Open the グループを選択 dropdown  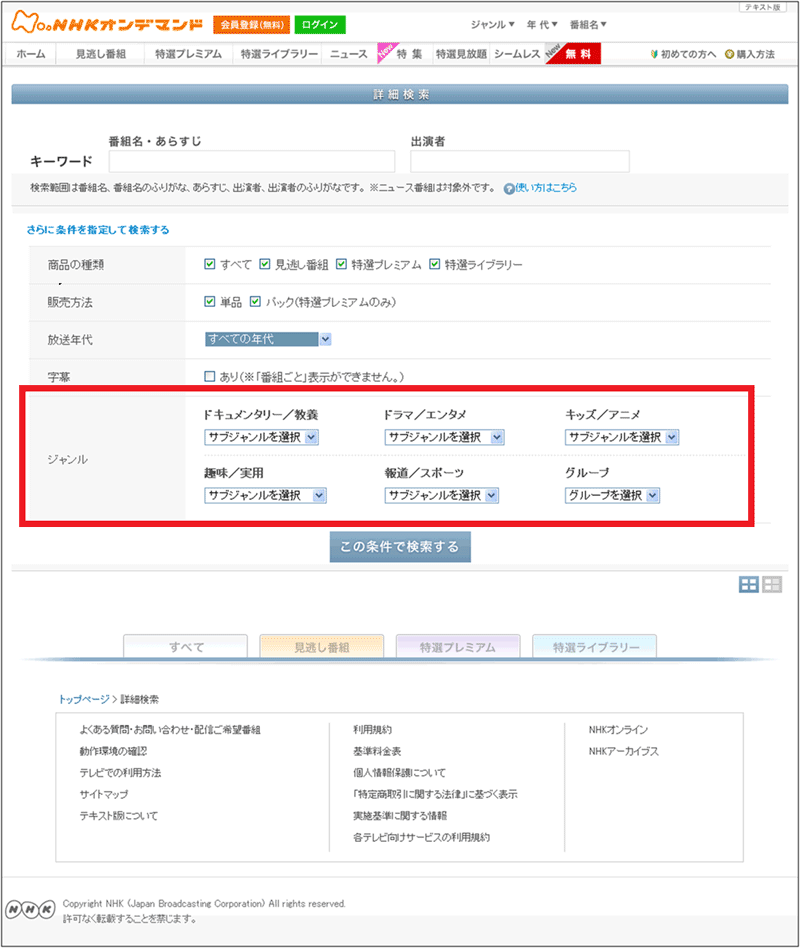tap(613, 496)
